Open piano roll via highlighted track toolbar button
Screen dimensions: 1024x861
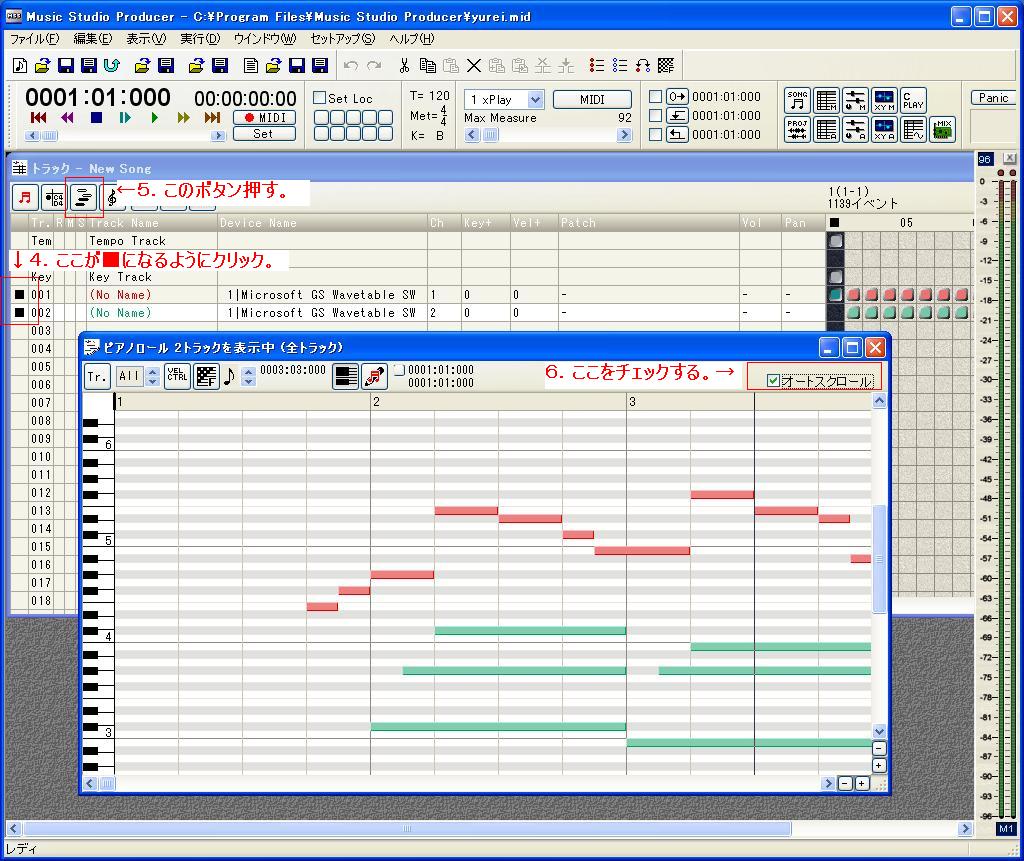point(83,197)
